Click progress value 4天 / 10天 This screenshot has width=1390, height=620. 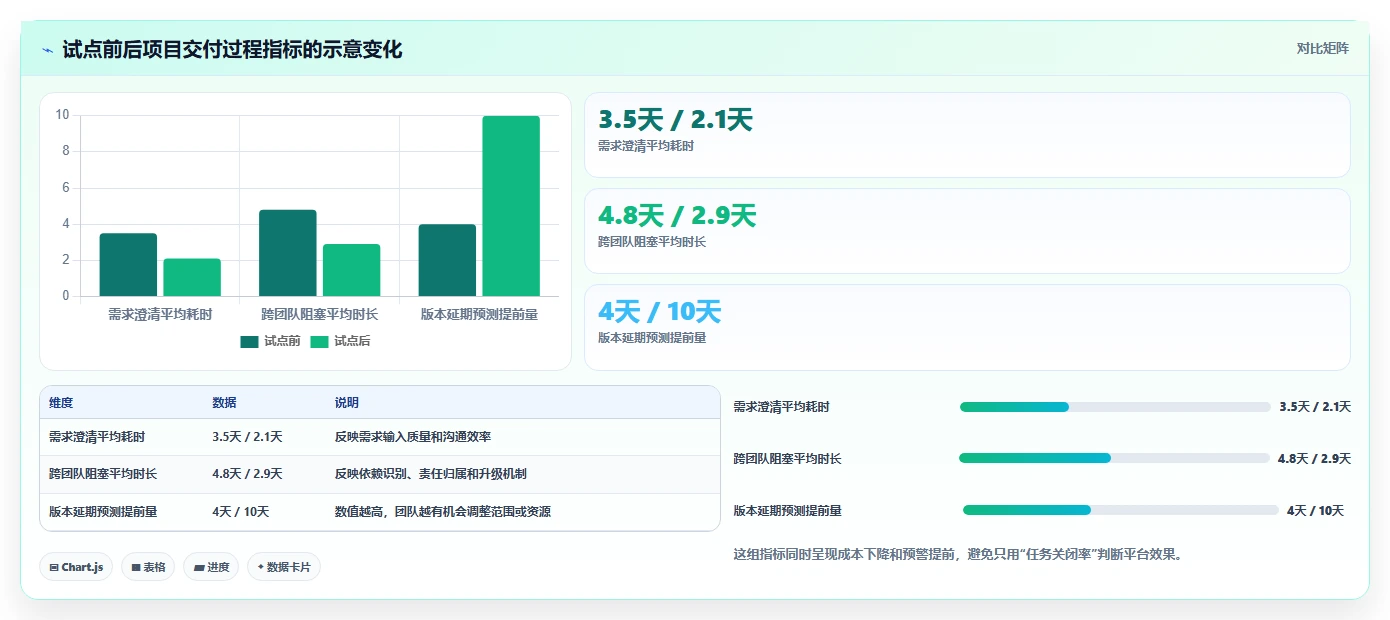pyautogui.click(x=1316, y=511)
